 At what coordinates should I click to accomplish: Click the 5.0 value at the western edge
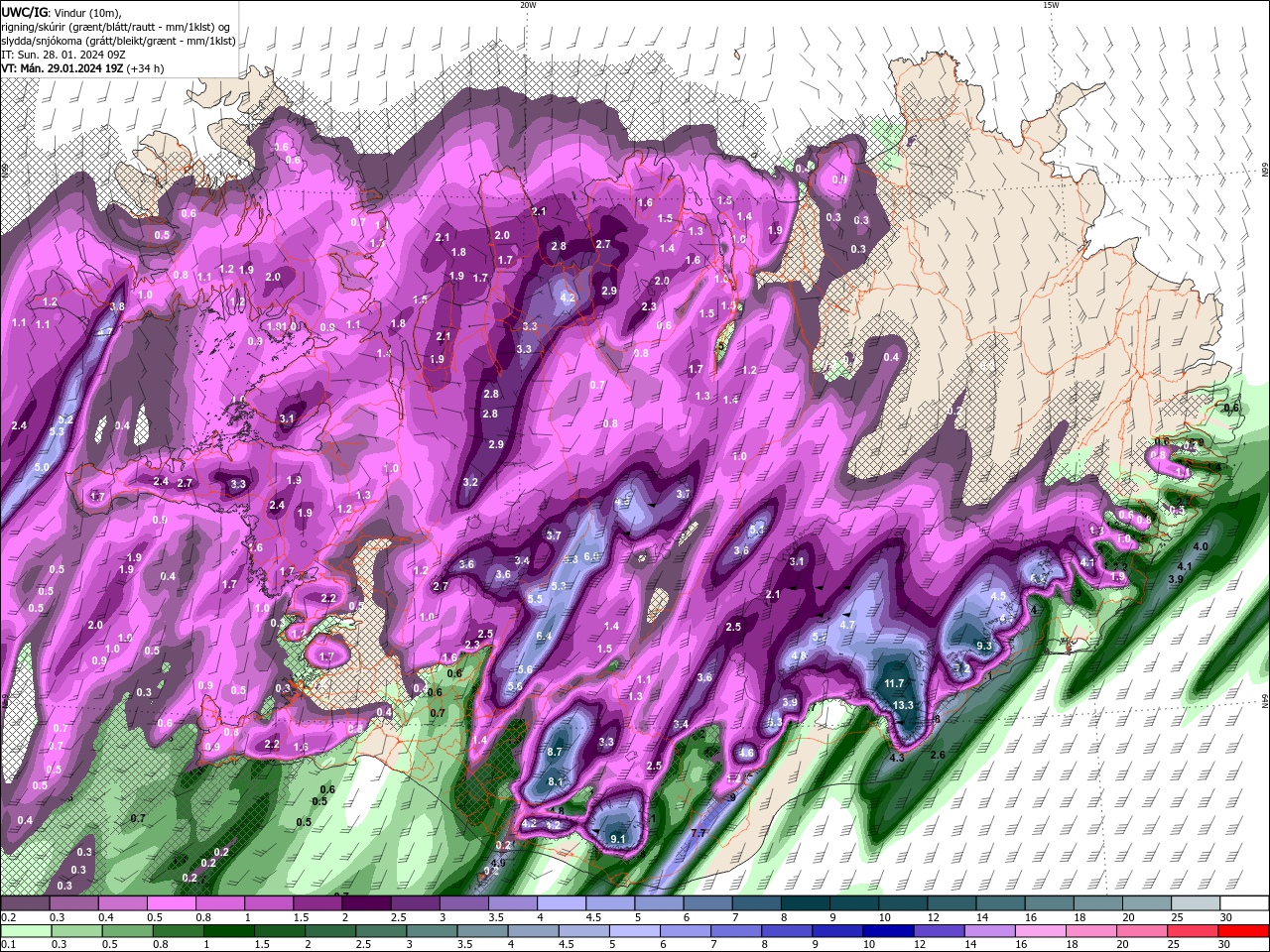point(42,467)
